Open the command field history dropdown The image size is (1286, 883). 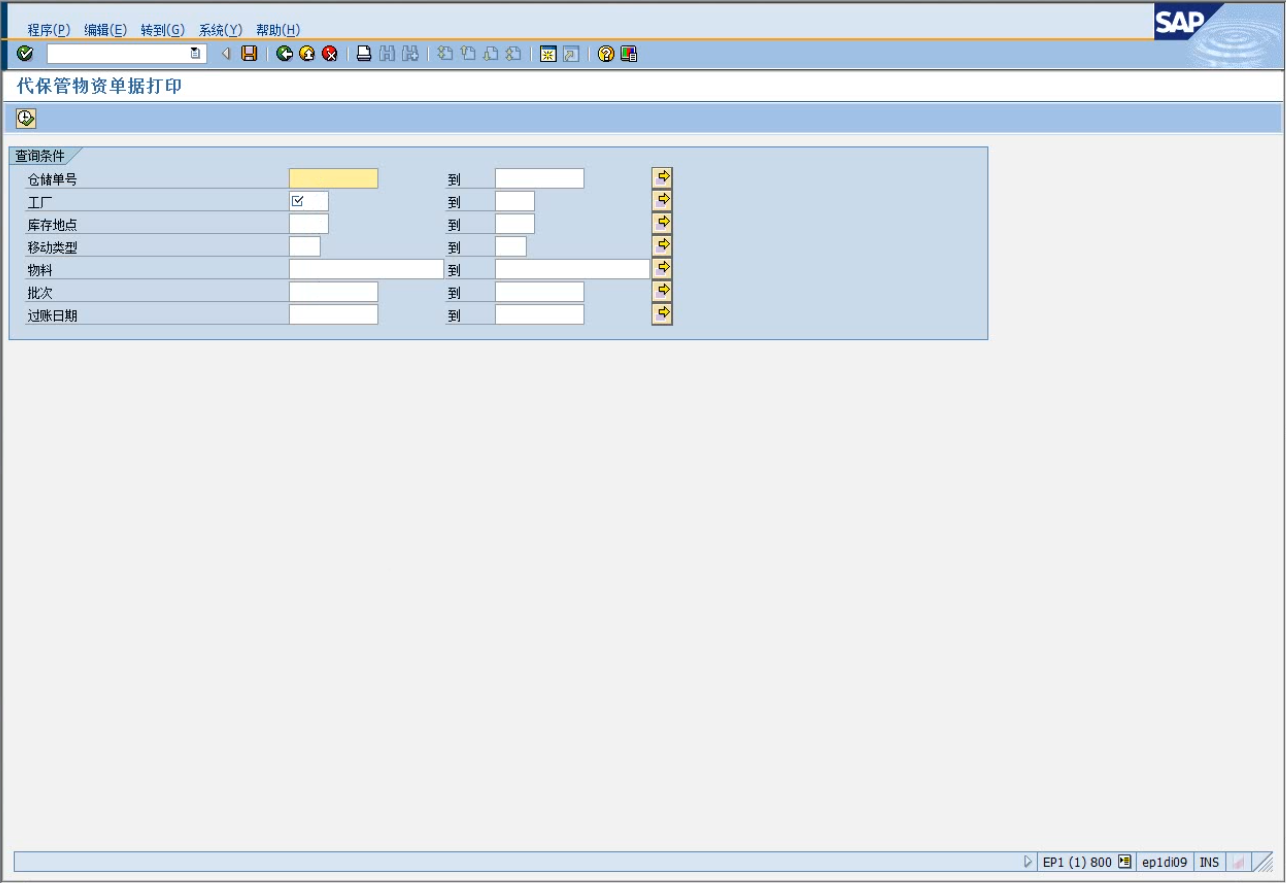(196, 54)
